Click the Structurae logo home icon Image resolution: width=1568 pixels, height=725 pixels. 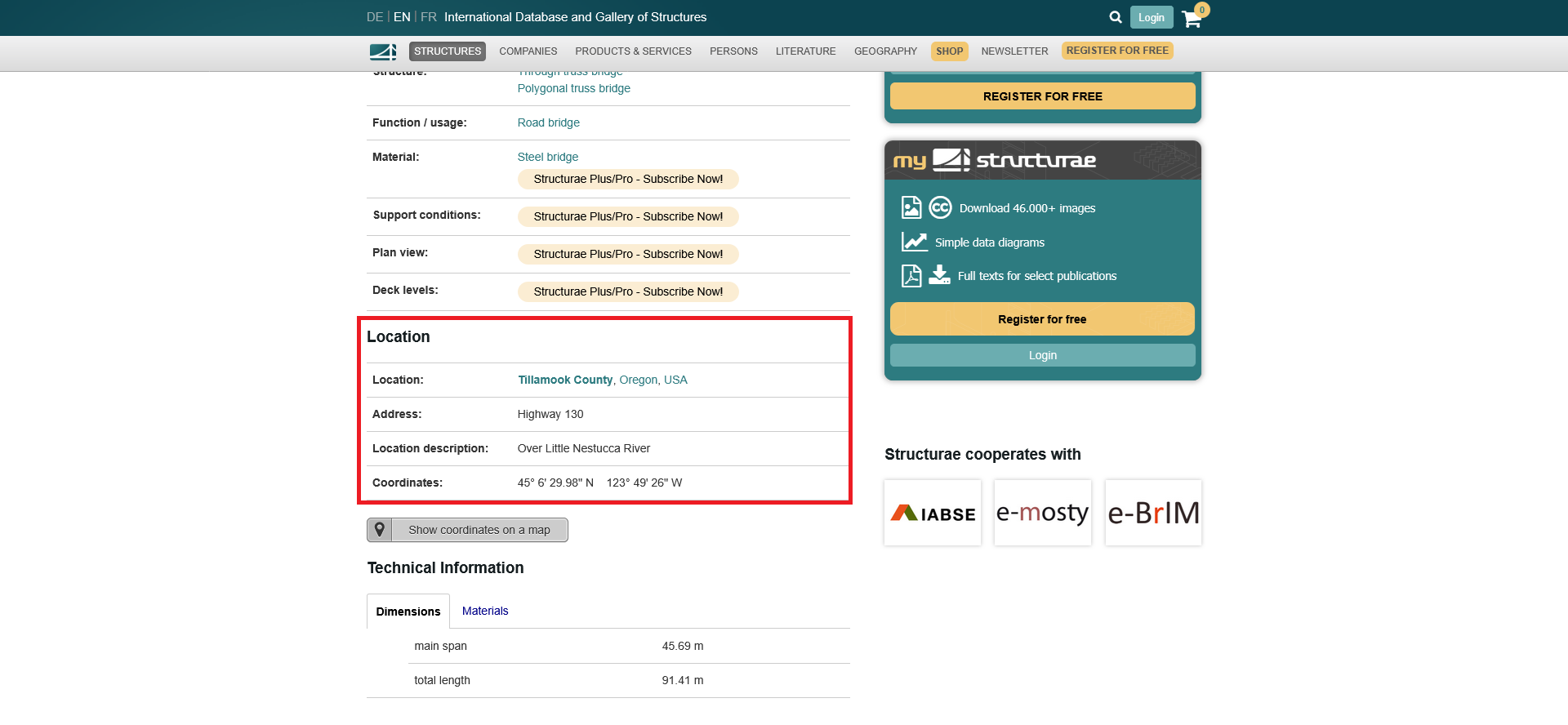[382, 51]
